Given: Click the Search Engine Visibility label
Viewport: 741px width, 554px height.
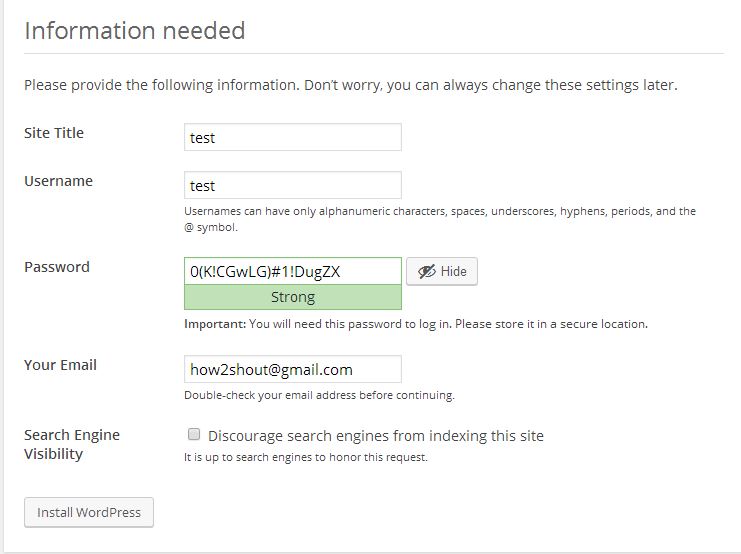Looking at the screenshot, I should [71, 444].
